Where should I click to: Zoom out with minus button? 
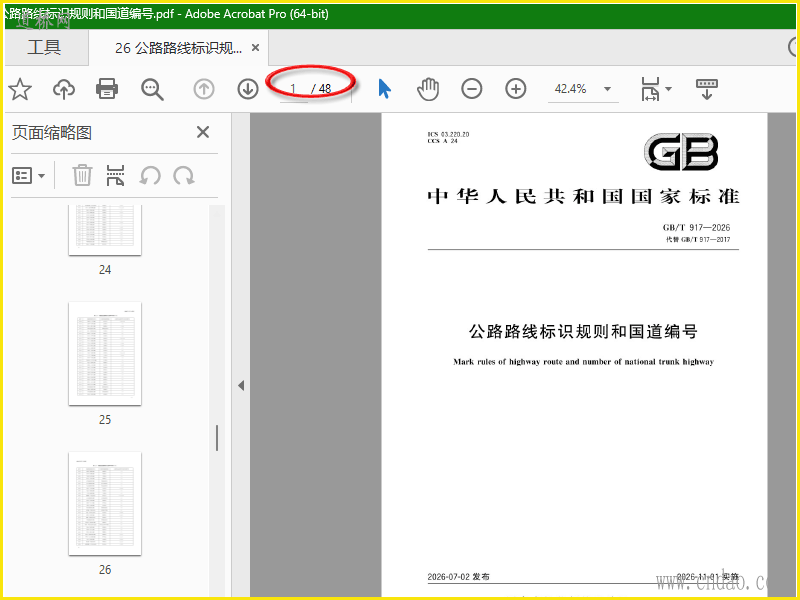(x=471, y=89)
